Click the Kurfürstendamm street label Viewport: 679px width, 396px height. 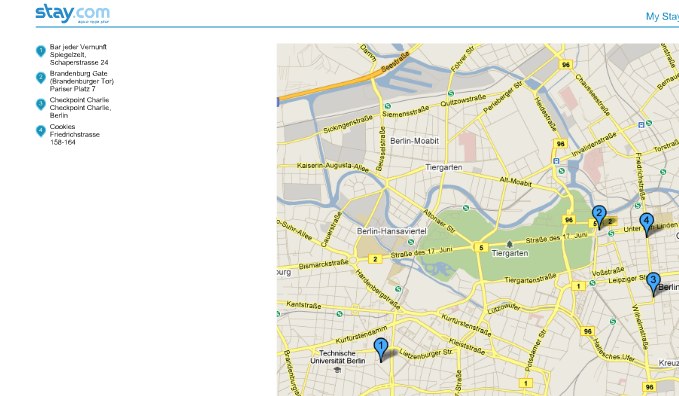361,334
